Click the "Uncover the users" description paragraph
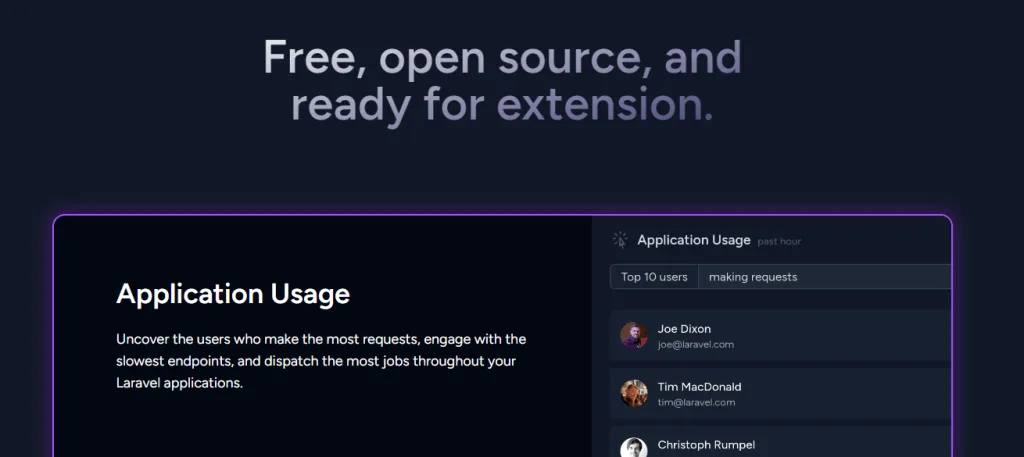 tap(320, 361)
